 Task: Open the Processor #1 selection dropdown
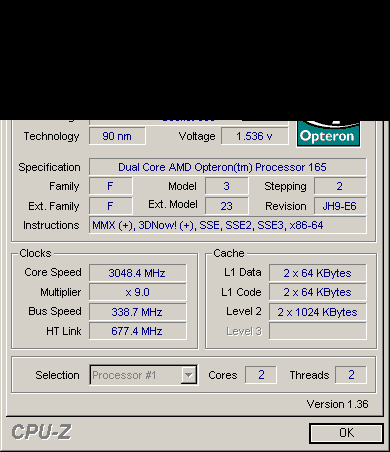coord(144,375)
